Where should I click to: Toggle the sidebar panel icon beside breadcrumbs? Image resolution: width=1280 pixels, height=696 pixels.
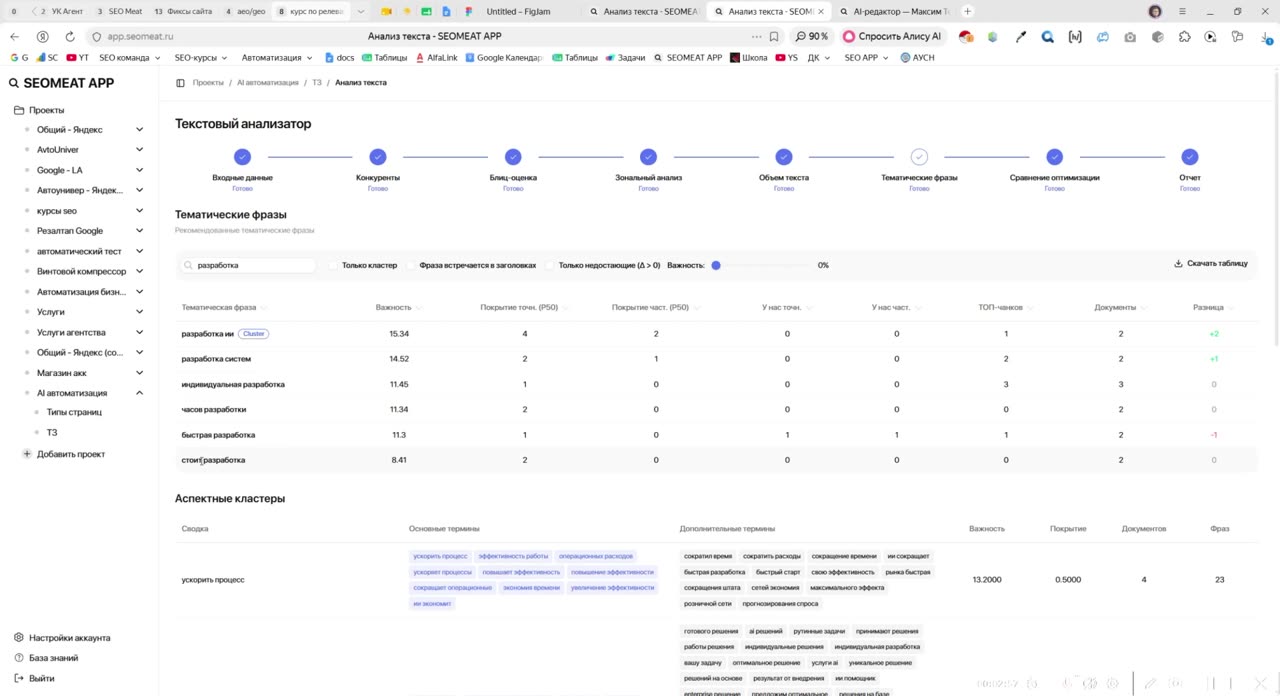point(180,83)
